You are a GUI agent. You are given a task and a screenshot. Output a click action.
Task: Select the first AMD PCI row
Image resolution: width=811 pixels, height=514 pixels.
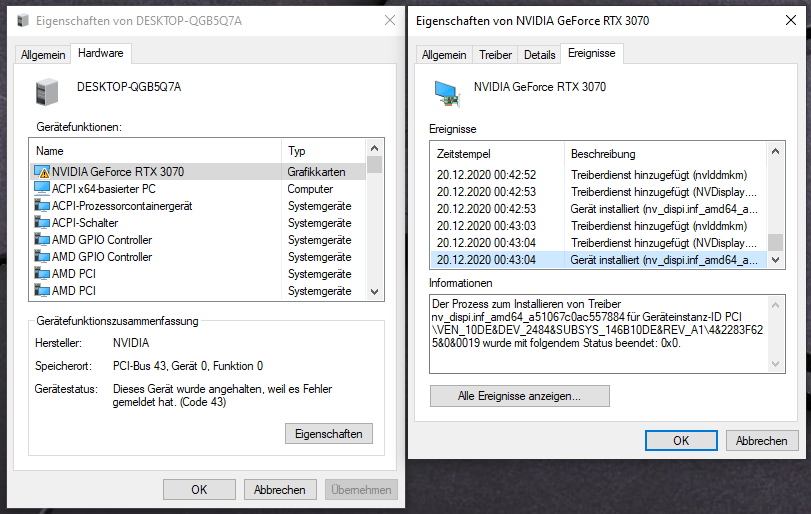[199, 274]
